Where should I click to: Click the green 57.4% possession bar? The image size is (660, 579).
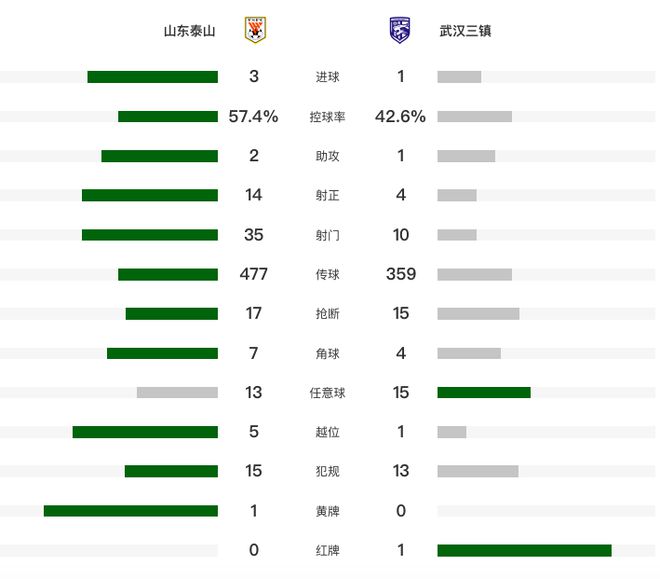coord(168,117)
